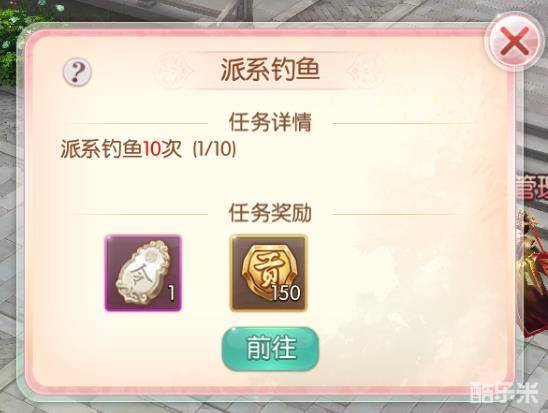This screenshot has height=413, width=548.
Task: Click the 任务奖励 section header
Action: pyautogui.click(x=270, y=213)
